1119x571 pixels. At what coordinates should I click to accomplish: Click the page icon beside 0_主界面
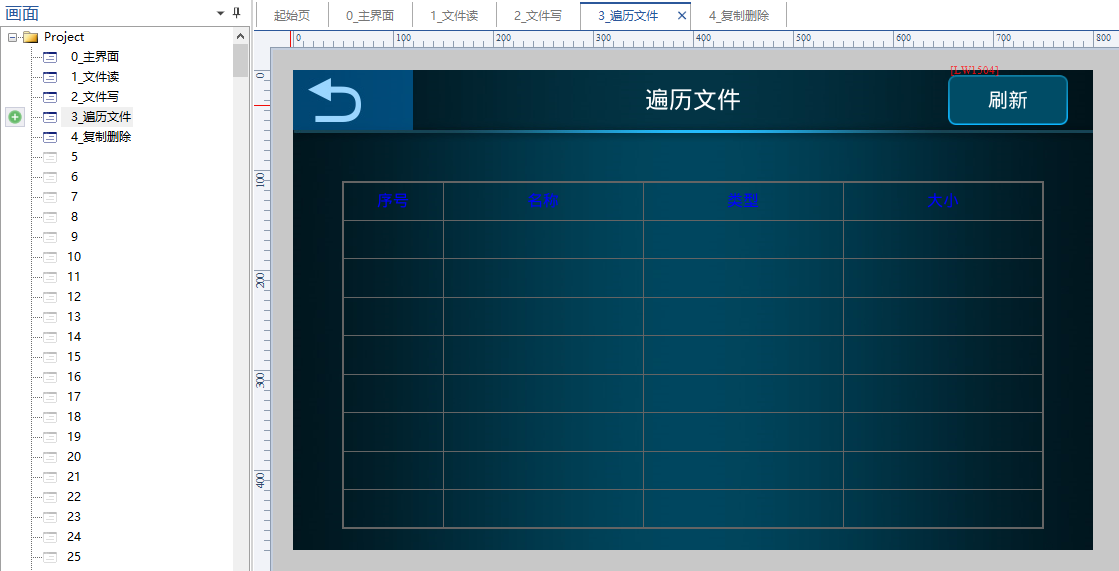pyautogui.click(x=51, y=57)
